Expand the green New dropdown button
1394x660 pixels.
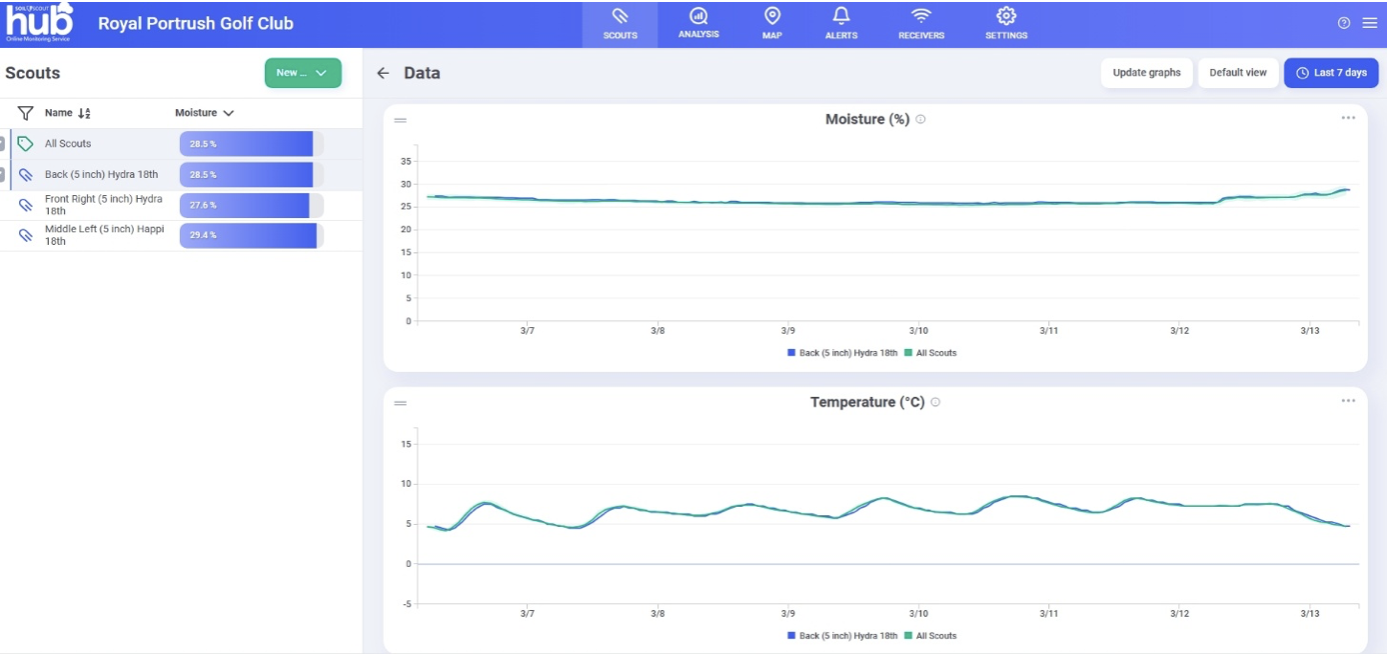[x=303, y=73]
